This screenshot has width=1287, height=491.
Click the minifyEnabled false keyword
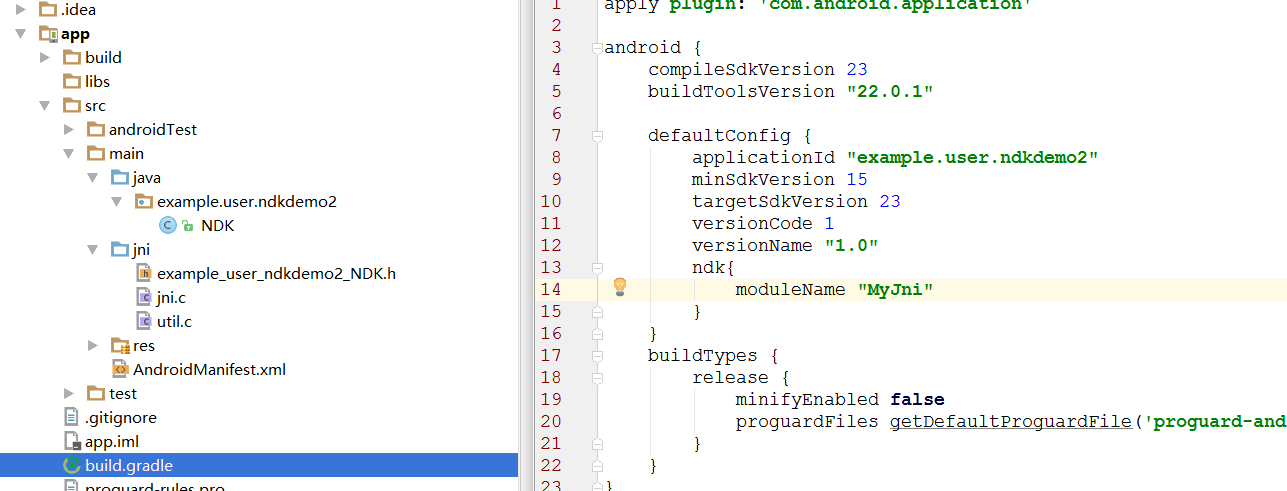(x=917, y=400)
